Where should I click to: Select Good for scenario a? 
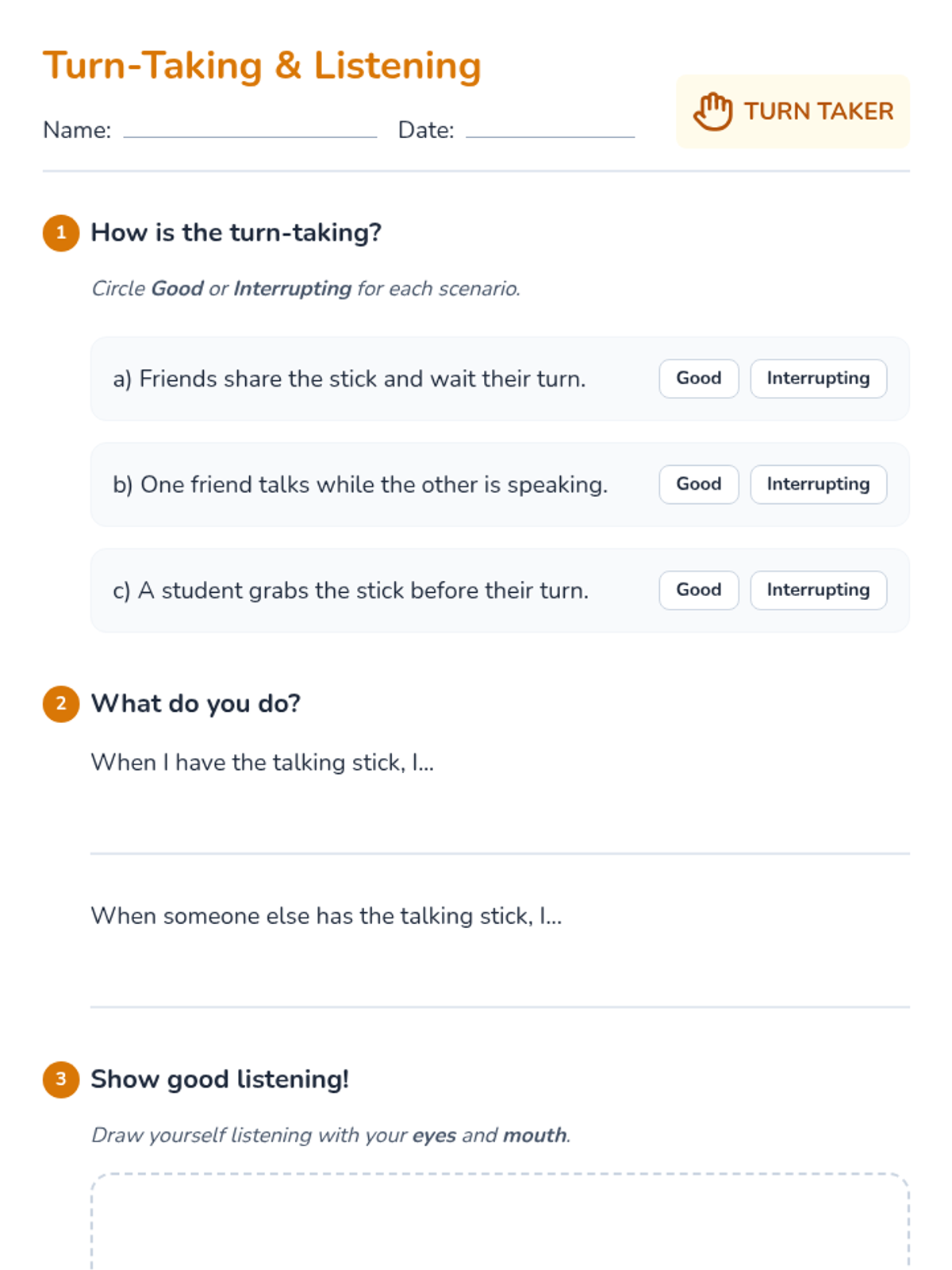click(698, 379)
